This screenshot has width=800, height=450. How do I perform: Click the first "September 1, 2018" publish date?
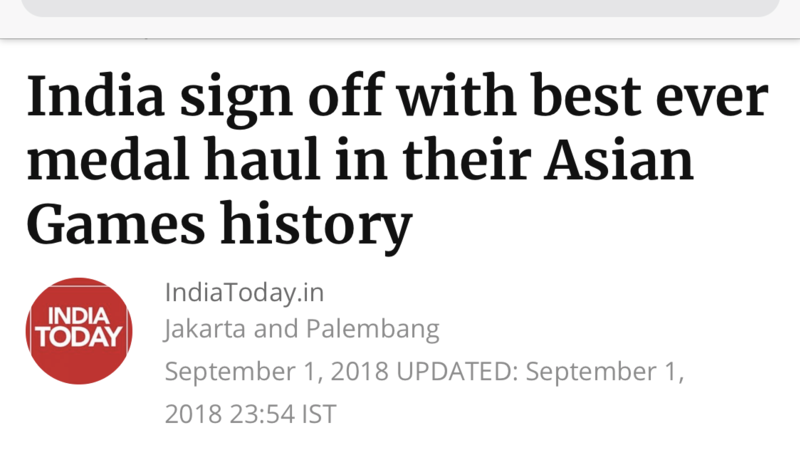coord(276,371)
